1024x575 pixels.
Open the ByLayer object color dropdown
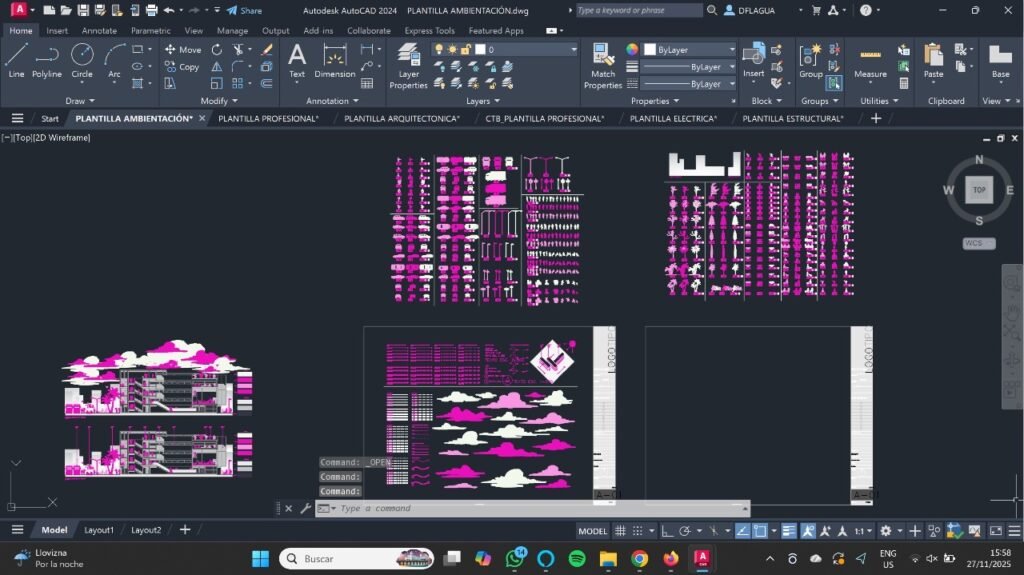tap(690, 49)
